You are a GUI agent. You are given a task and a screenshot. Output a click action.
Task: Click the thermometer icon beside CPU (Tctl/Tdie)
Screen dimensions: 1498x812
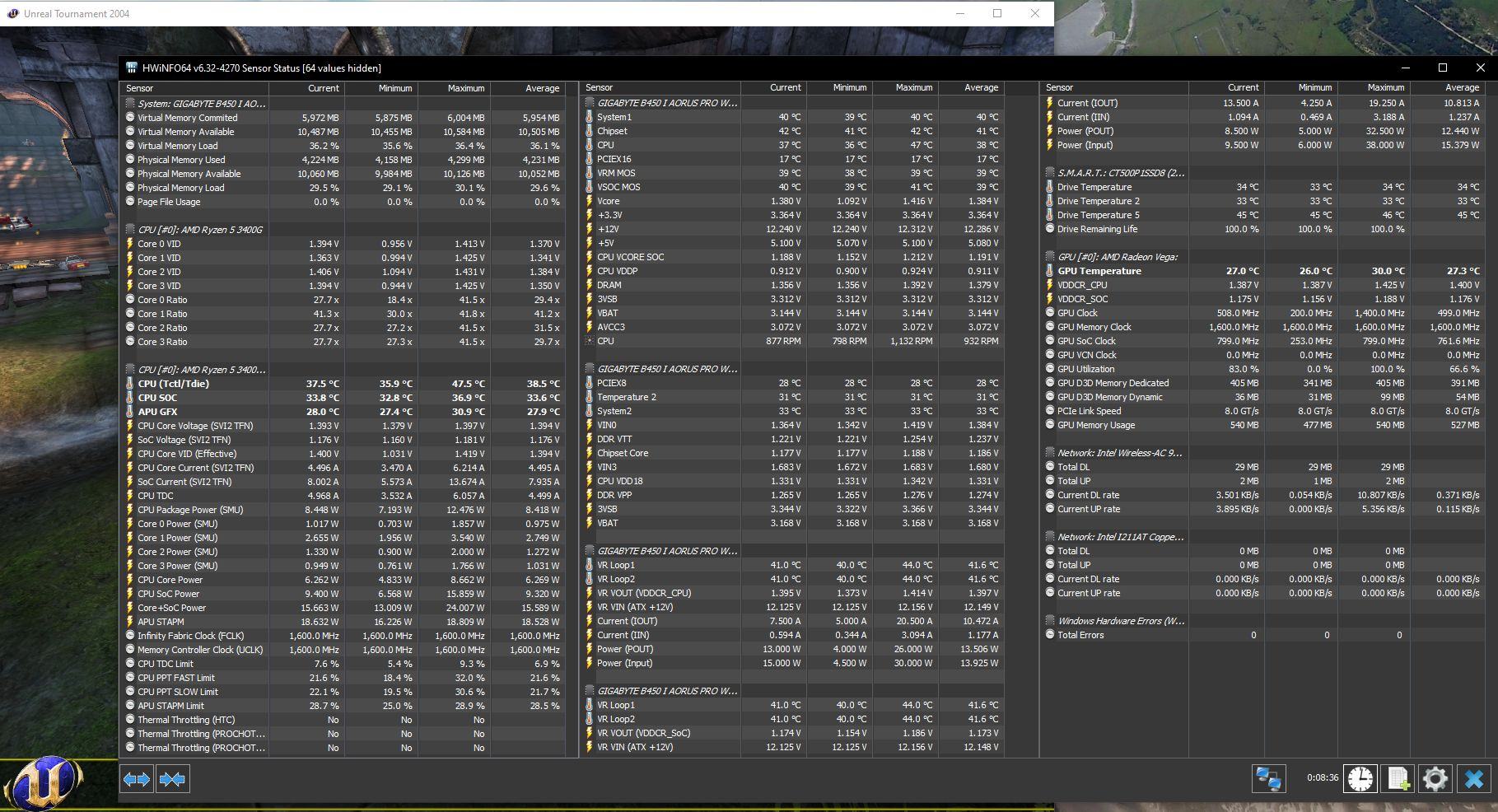click(x=129, y=384)
